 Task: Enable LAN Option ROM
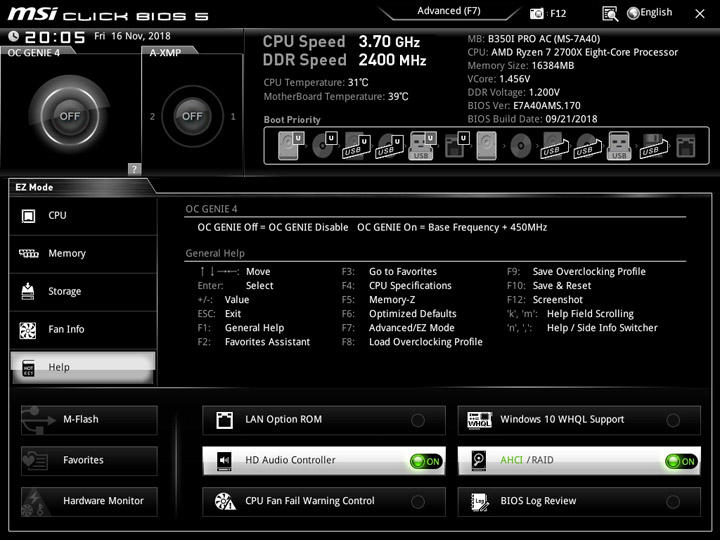click(x=324, y=420)
